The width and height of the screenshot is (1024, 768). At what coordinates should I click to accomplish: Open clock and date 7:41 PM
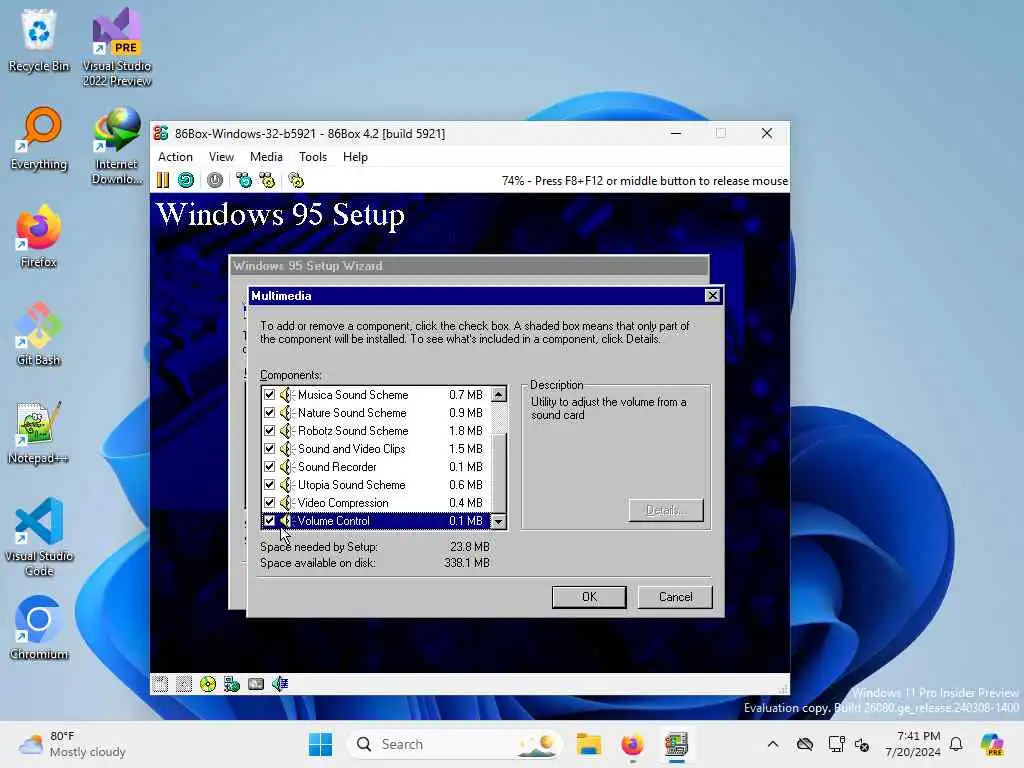coord(913,744)
